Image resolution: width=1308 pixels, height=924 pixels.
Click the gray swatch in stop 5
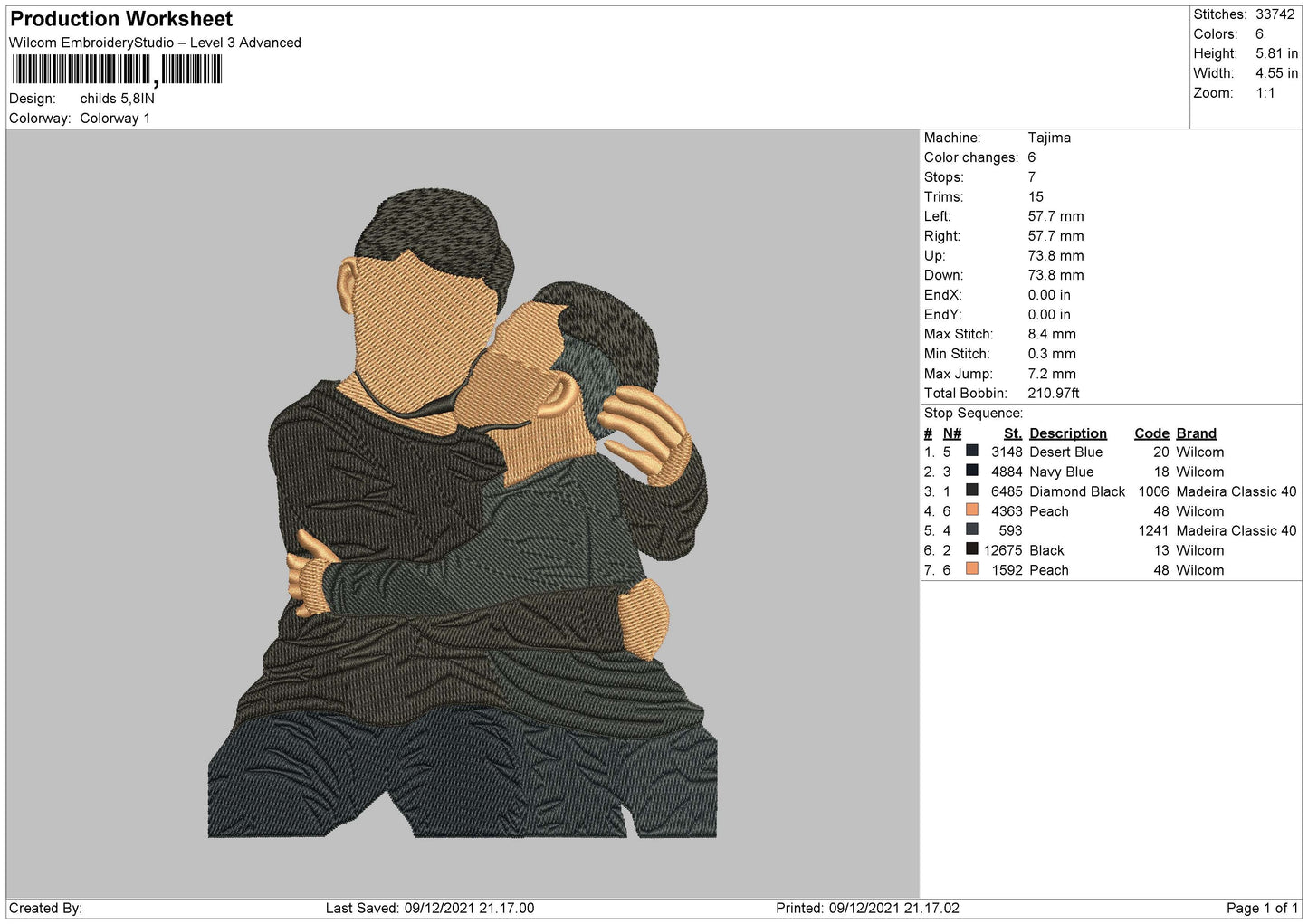coord(971,529)
